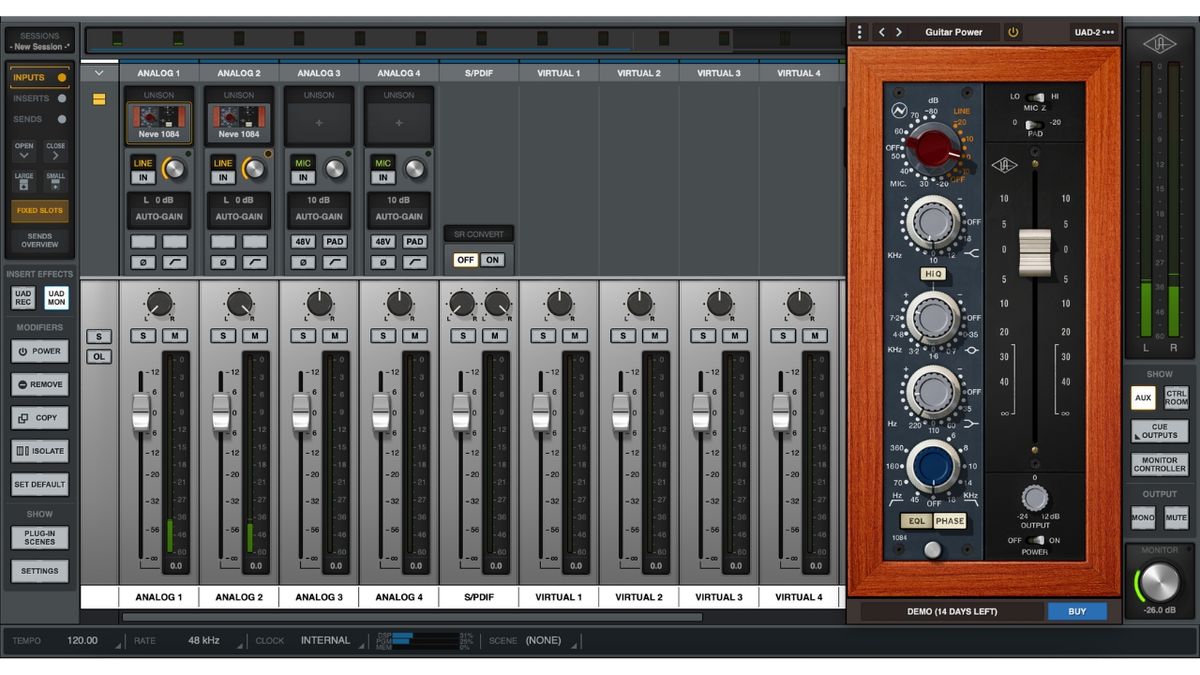Go to next plugin preset arrow
This screenshot has height=675, width=1200.
(x=899, y=32)
